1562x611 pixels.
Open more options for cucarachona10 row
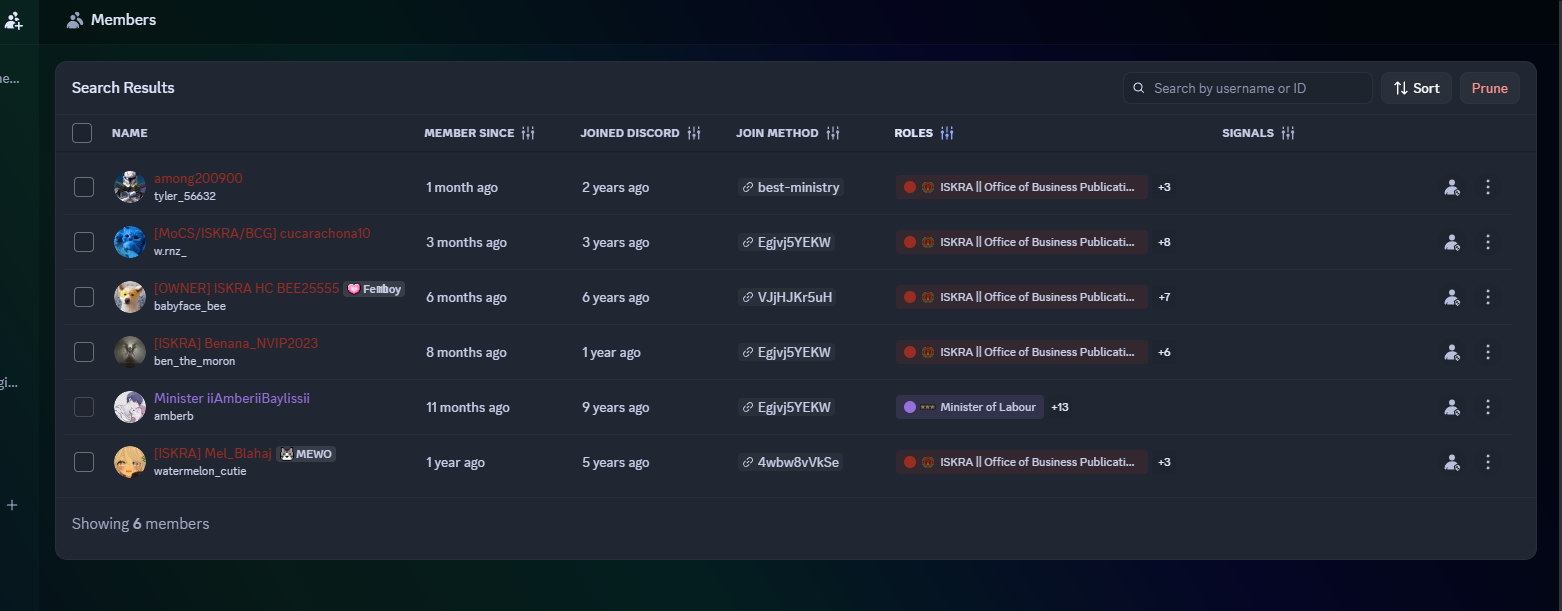(x=1488, y=242)
